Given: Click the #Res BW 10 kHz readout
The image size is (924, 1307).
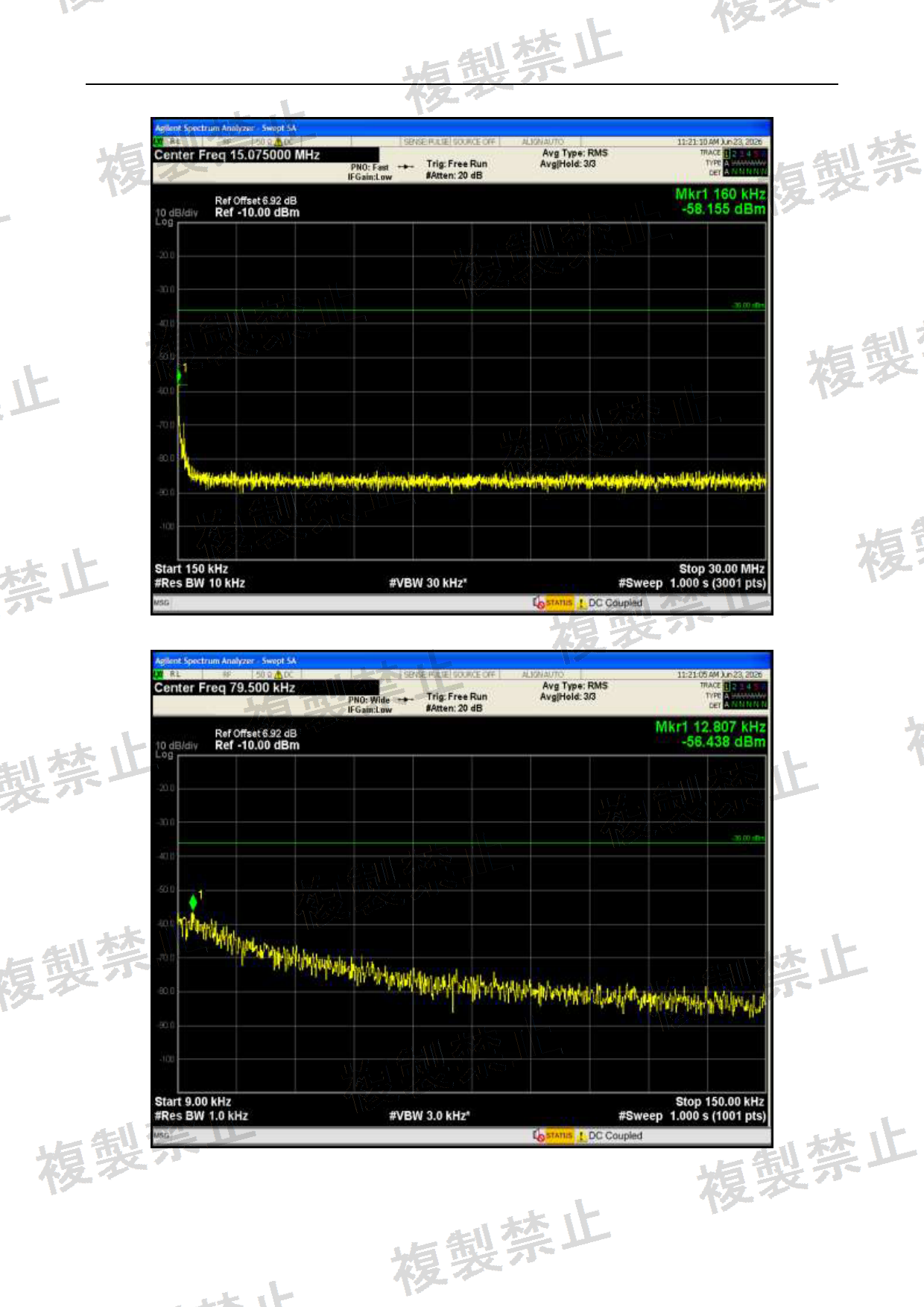Looking at the screenshot, I should pos(200,583).
